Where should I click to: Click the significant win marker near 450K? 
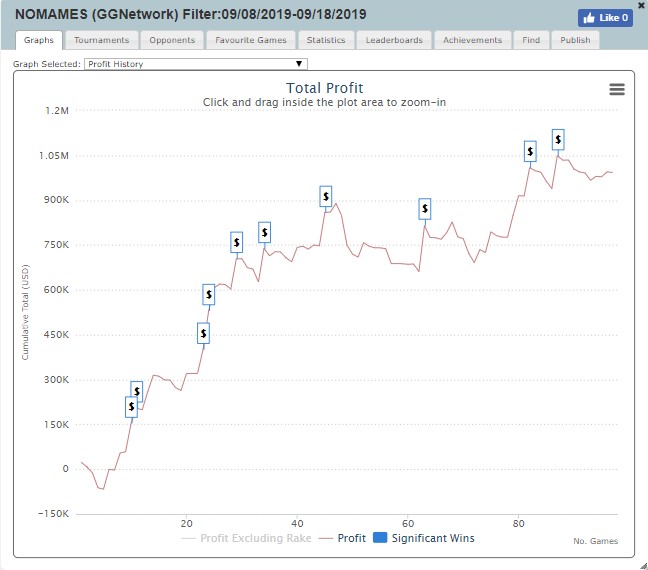point(203,333)
